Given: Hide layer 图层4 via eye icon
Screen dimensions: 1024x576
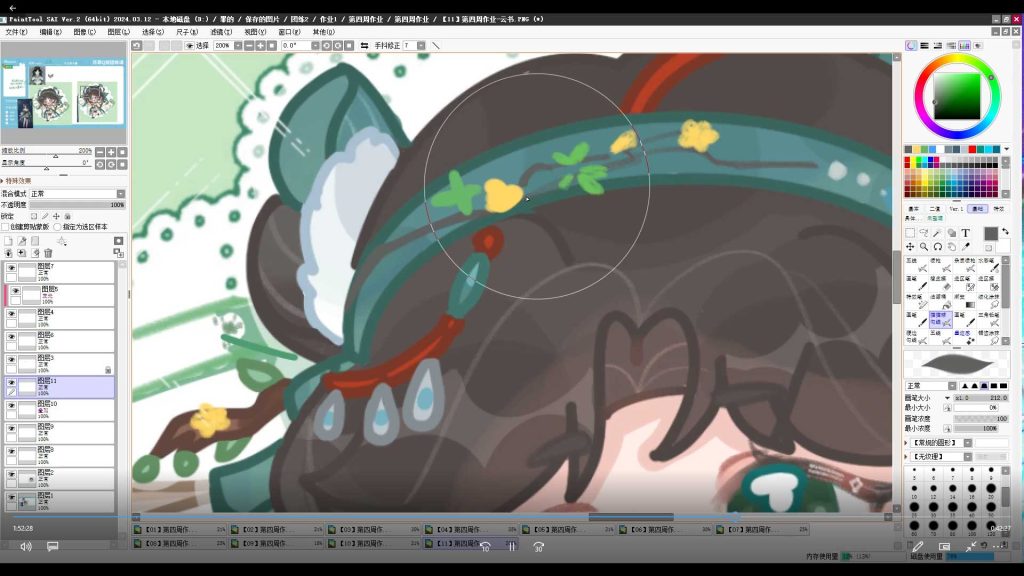Looking at the screenshot, I should coord(11,313).
